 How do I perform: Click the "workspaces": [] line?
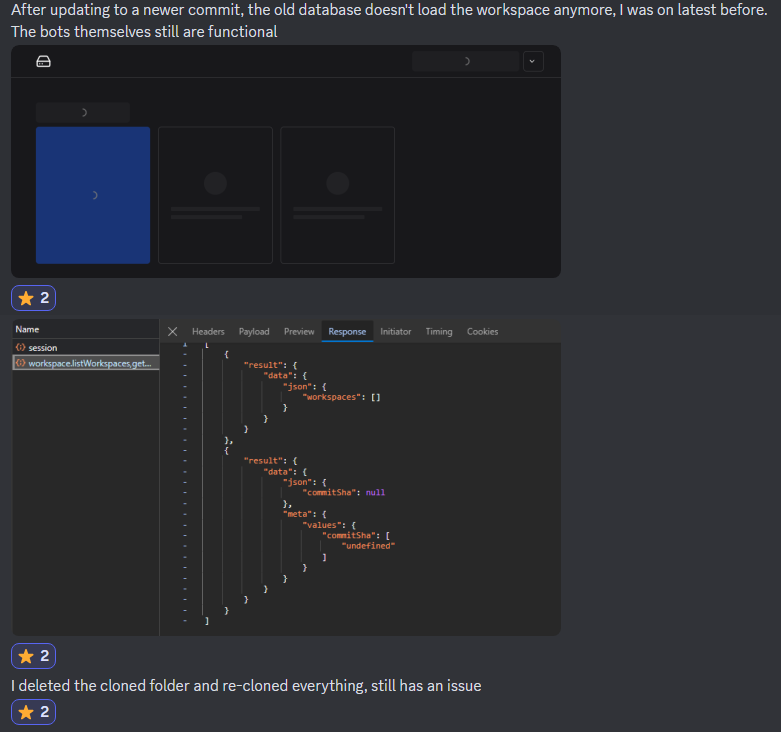pyautogui.click(x=342, y=397)
